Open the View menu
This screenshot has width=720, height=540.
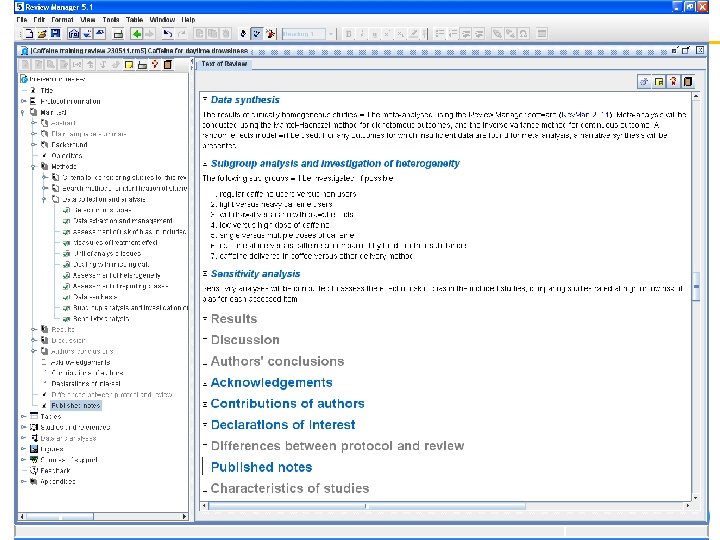click(x=88, y=20)
